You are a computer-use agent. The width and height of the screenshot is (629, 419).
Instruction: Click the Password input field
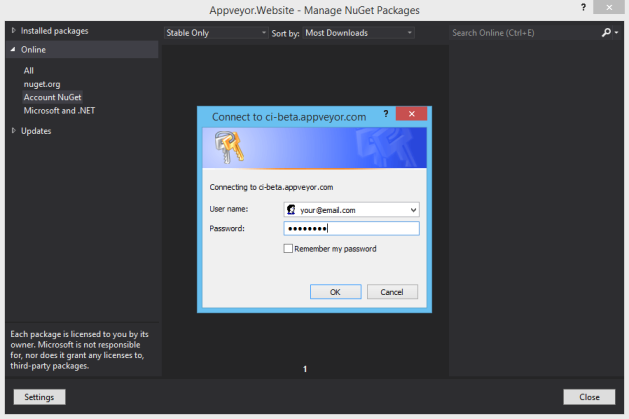351,229
